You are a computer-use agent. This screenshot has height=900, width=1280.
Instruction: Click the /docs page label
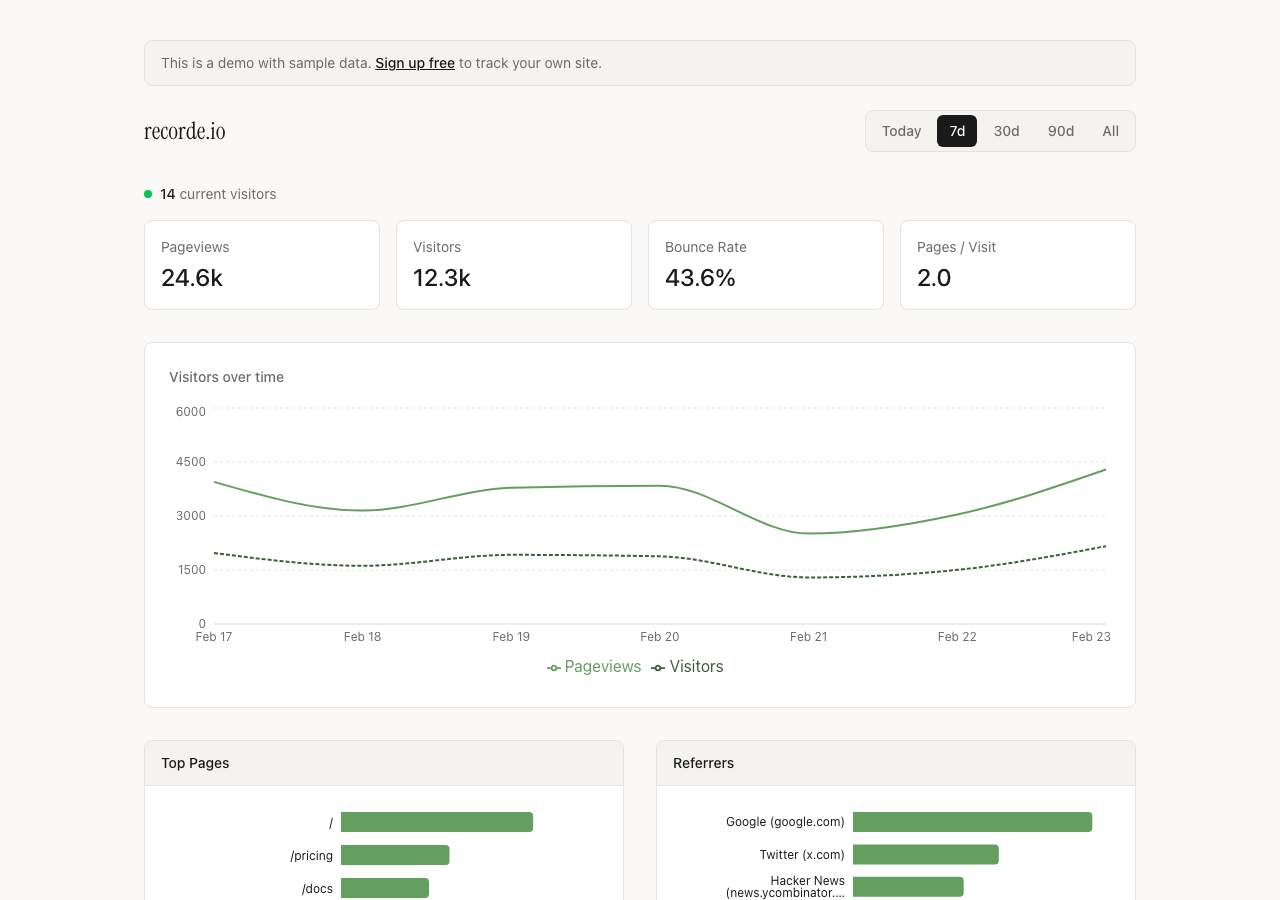tap(317, 889)
